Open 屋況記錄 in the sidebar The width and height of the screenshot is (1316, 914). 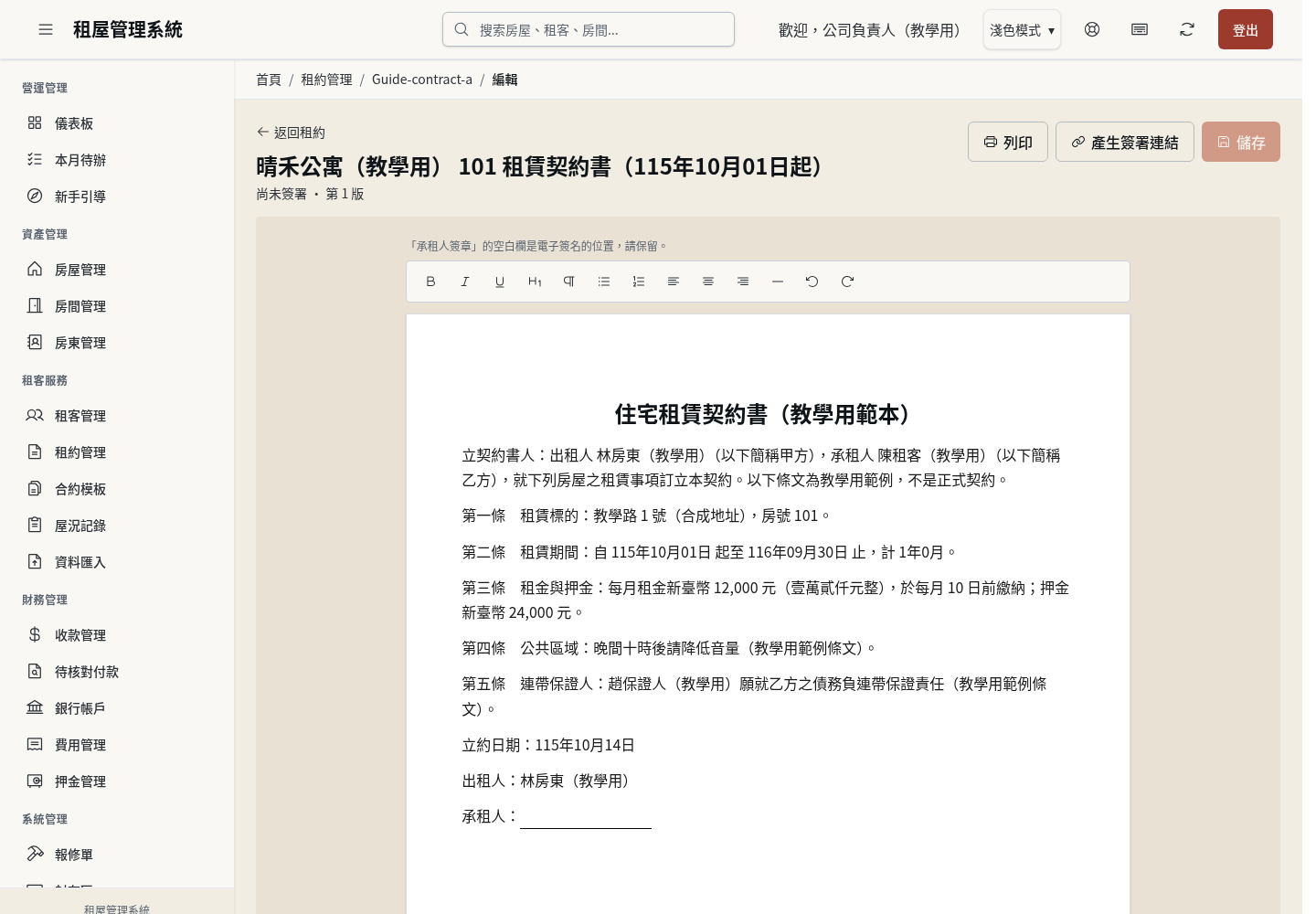click(x=117, y=526)
